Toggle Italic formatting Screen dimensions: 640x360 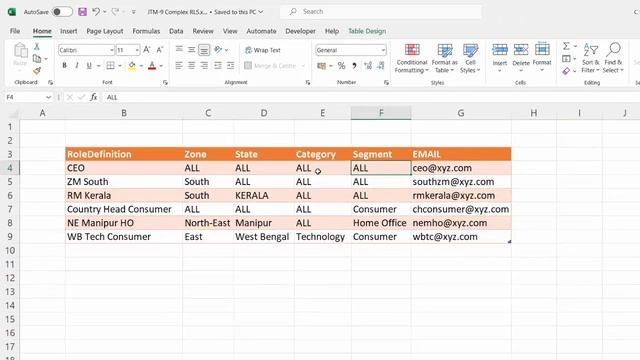tap(77, 65)
